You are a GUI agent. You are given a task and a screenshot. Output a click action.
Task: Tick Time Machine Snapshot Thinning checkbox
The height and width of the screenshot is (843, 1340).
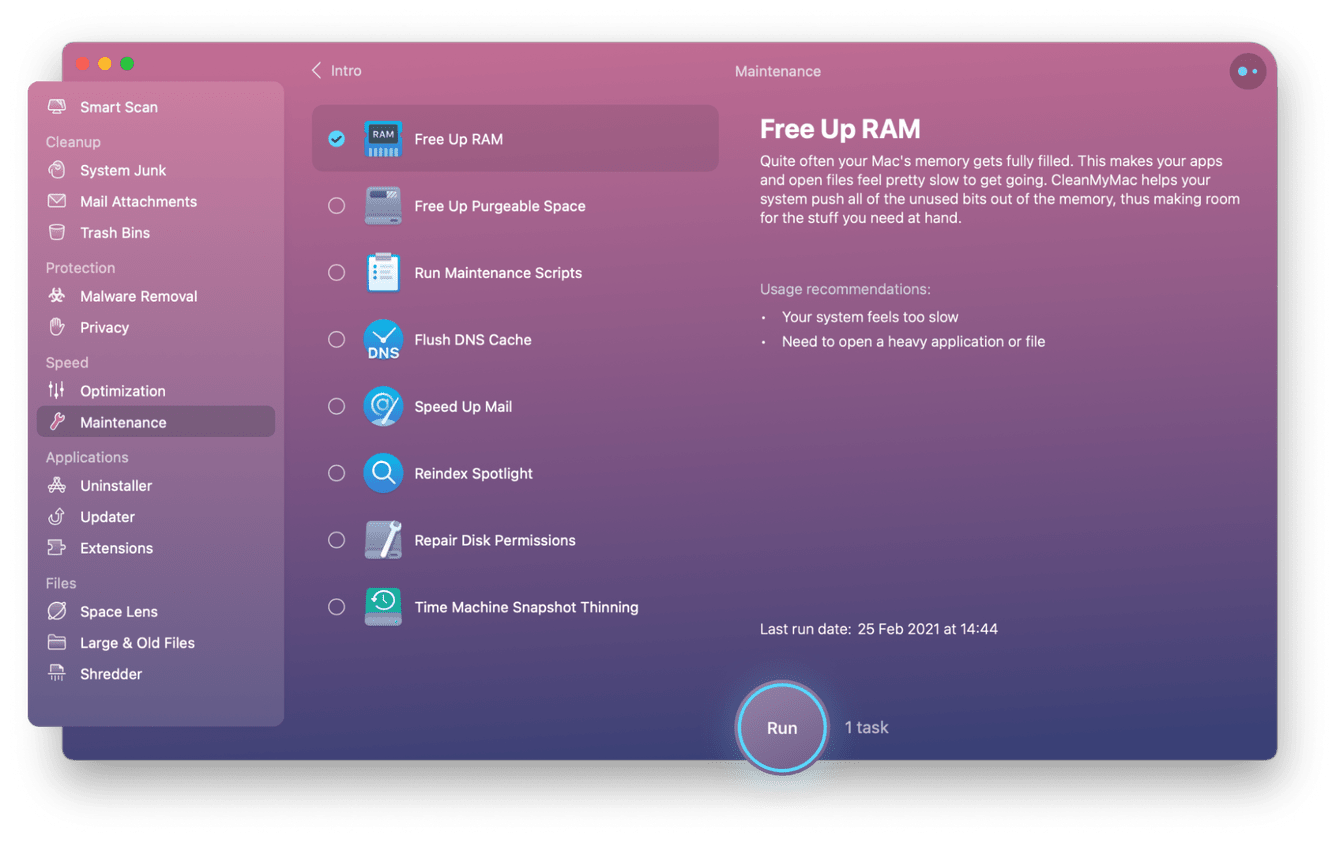pos(337,607)
